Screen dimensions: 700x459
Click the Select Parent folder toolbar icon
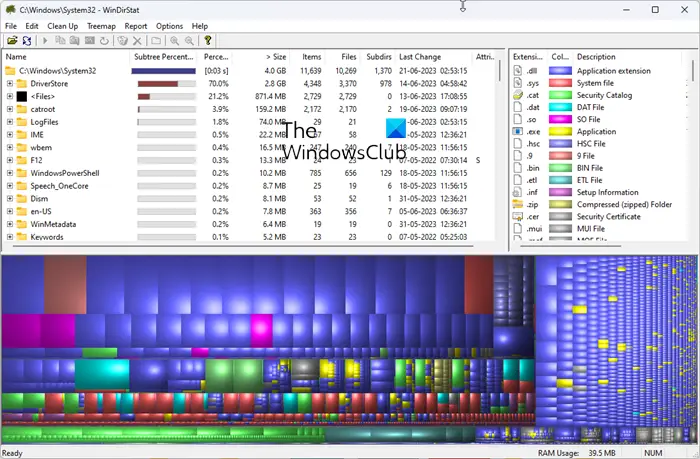tap(156, 41)
